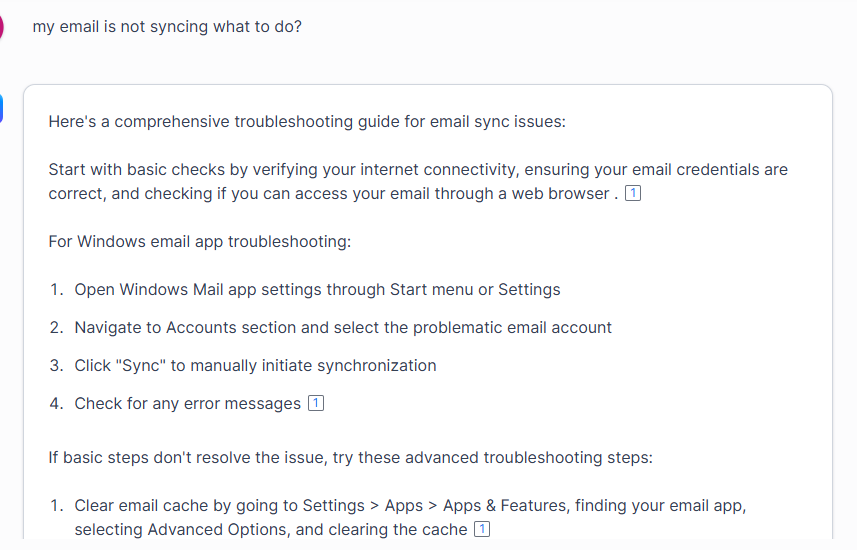Select the "Open Windows Mail app settings" step

tap(317, 289)
